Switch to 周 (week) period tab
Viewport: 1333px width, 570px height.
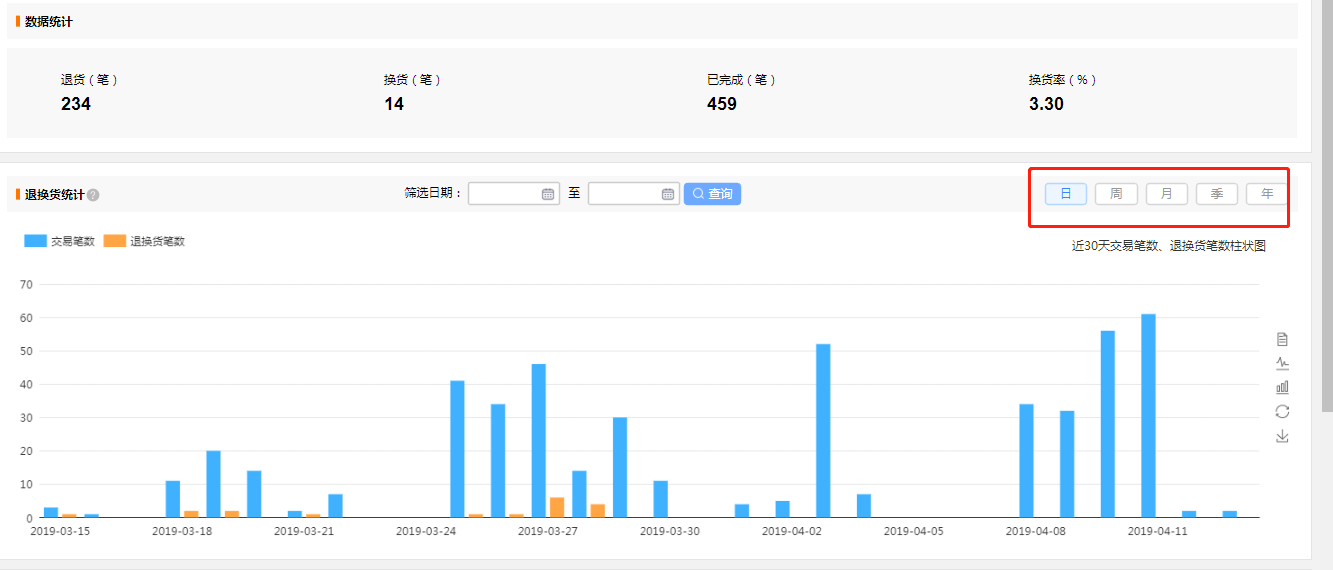click(x=1116, y=194)
